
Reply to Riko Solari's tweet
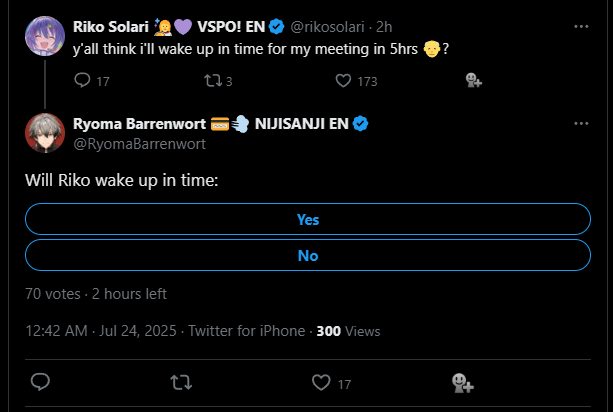[82, 81]
